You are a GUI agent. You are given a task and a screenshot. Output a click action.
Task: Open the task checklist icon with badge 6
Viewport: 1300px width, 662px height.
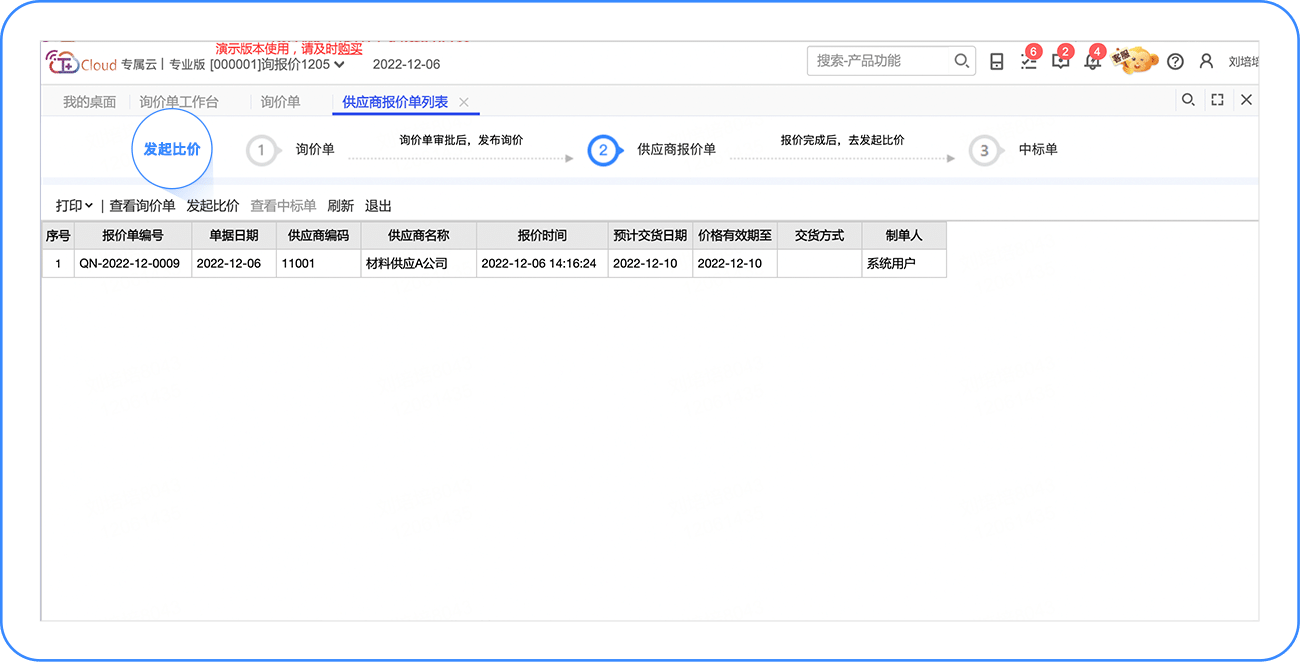click(1028, 62)
